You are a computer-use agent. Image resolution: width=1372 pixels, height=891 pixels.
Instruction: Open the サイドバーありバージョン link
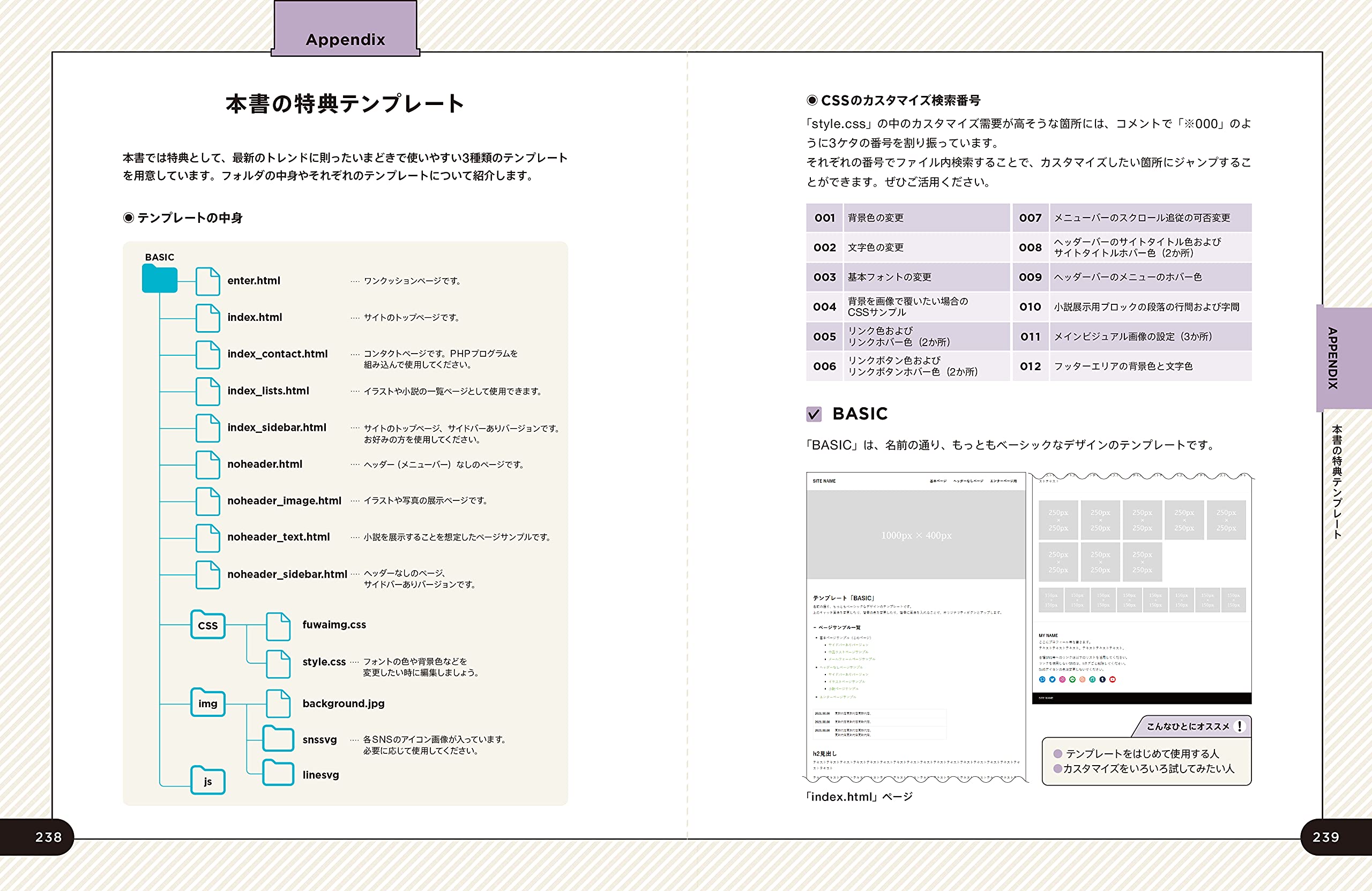click(x=848, y=646)
